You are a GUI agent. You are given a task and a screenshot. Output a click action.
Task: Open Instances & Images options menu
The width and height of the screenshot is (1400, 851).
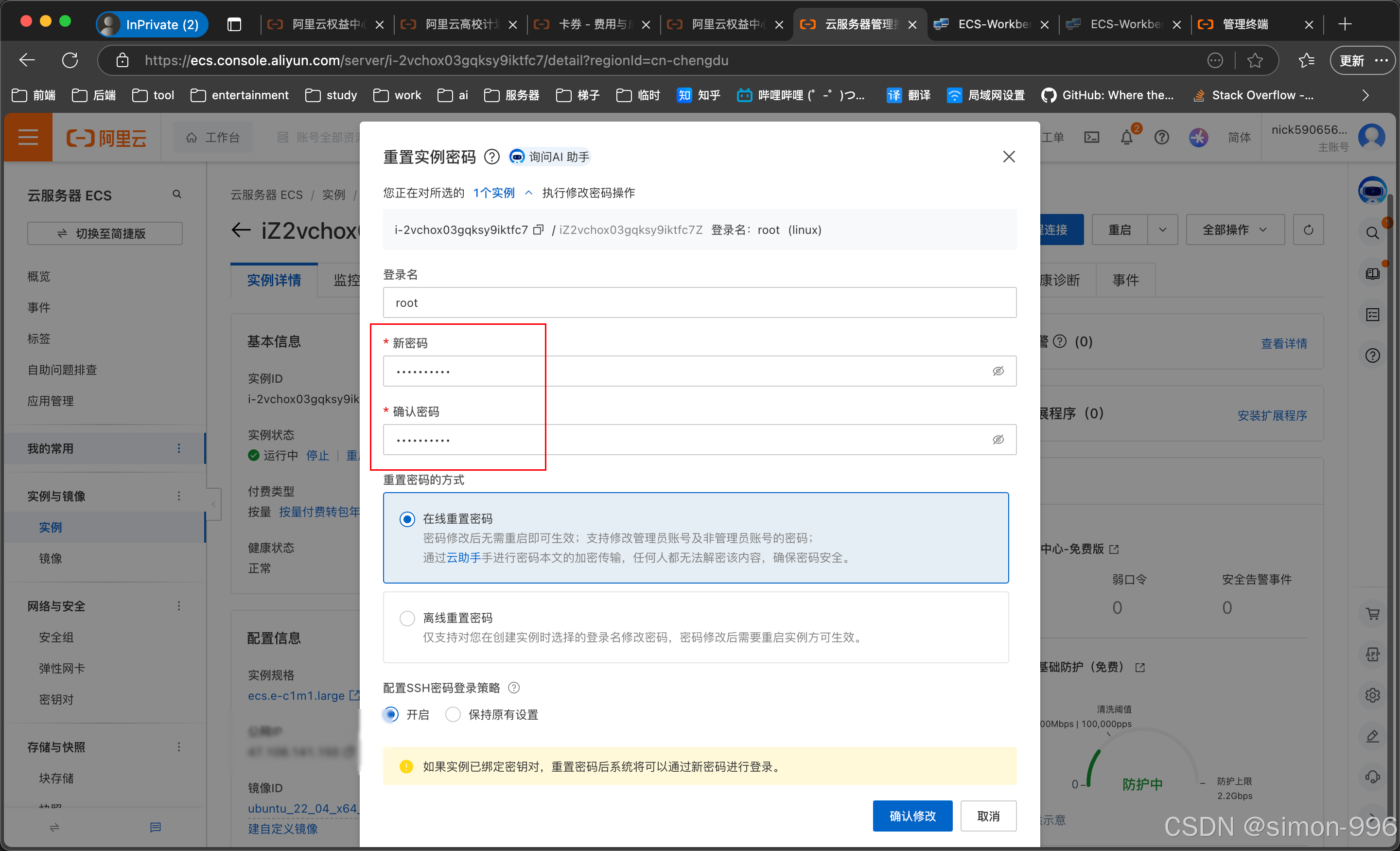click(179, 496)
